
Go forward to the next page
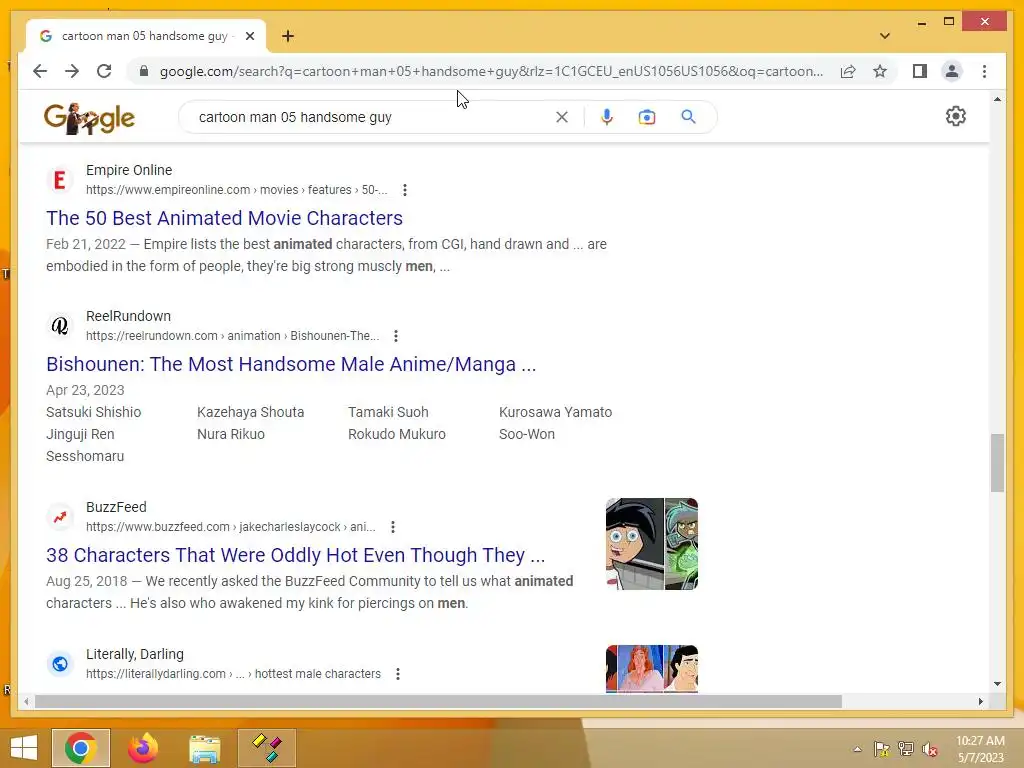pyautogui.click(x=72, y=71)
